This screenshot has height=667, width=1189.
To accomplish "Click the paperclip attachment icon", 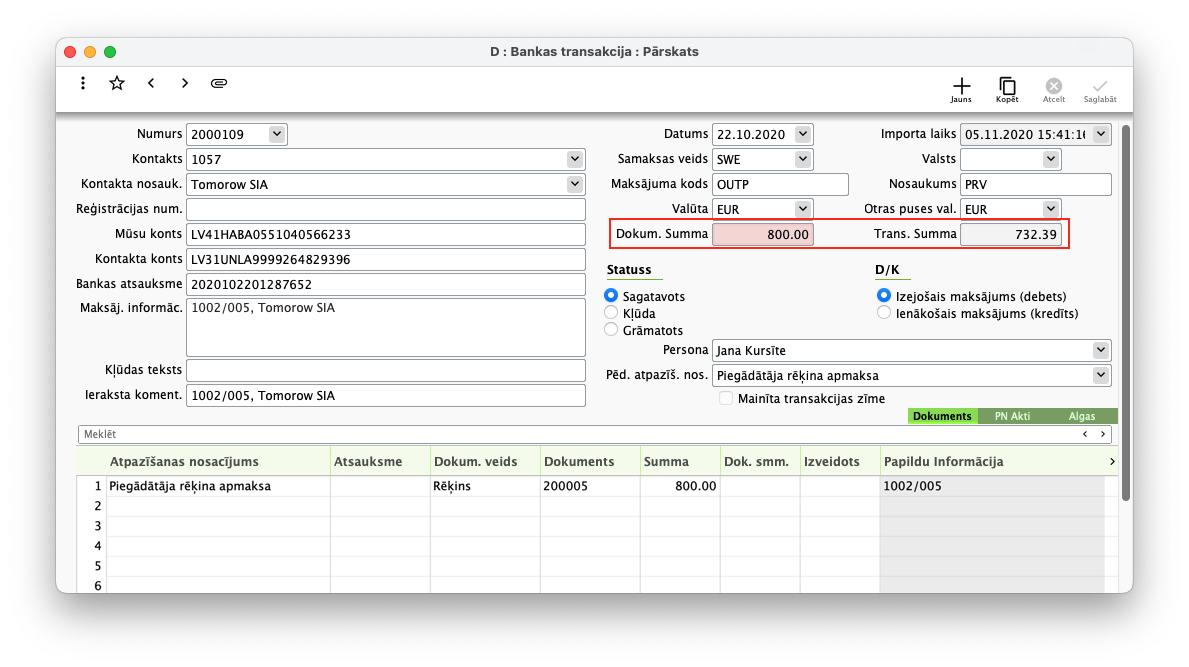I will point(219,83).
